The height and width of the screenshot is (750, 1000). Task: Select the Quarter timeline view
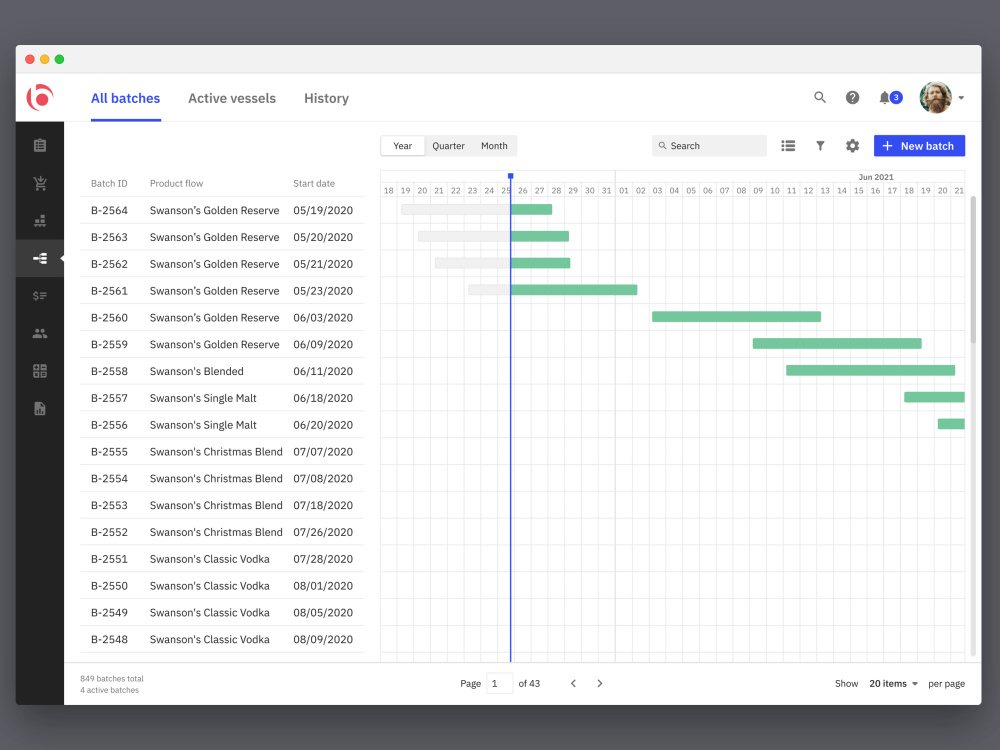448,146
